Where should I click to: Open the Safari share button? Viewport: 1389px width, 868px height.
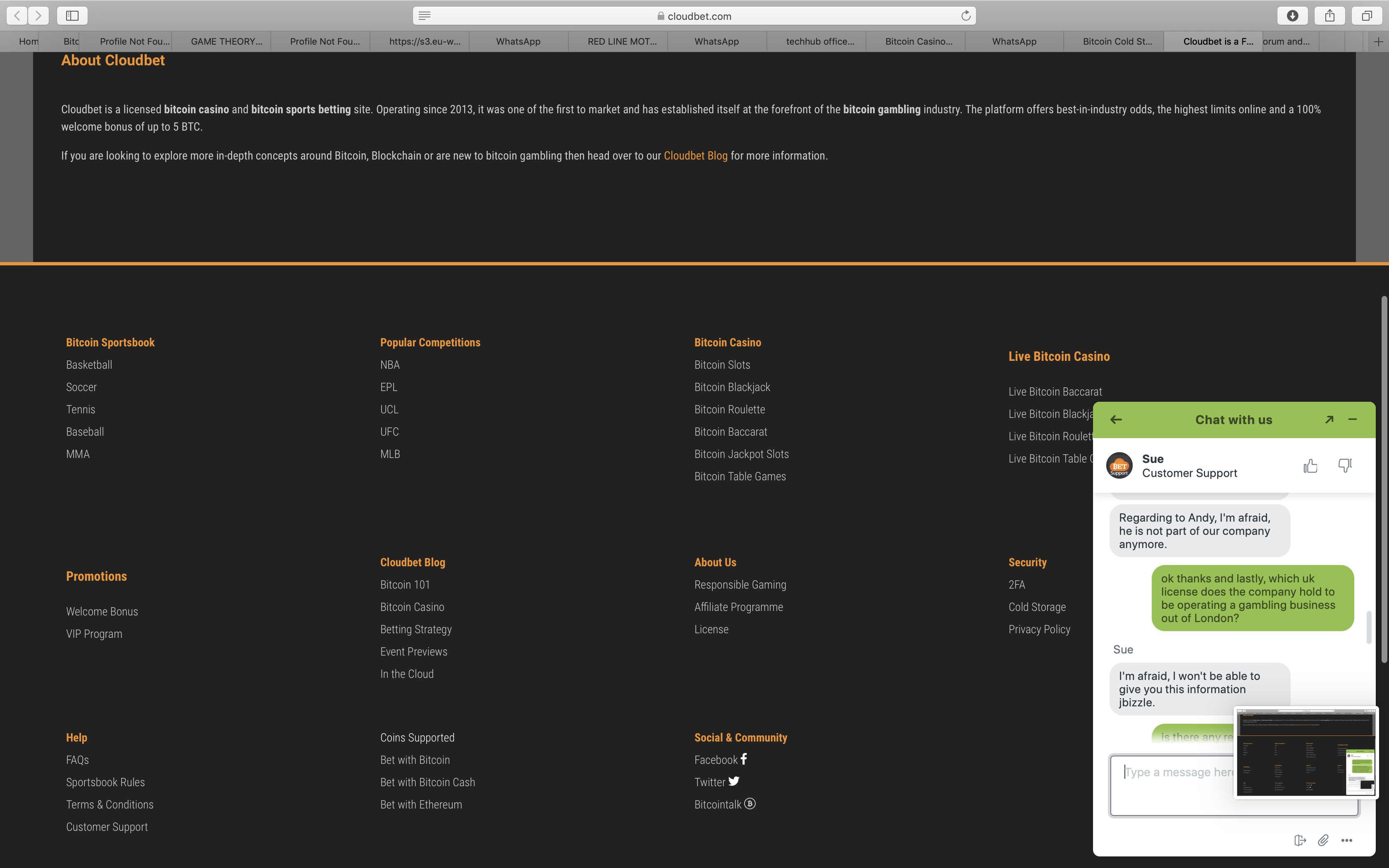(x=1329, y=16)
